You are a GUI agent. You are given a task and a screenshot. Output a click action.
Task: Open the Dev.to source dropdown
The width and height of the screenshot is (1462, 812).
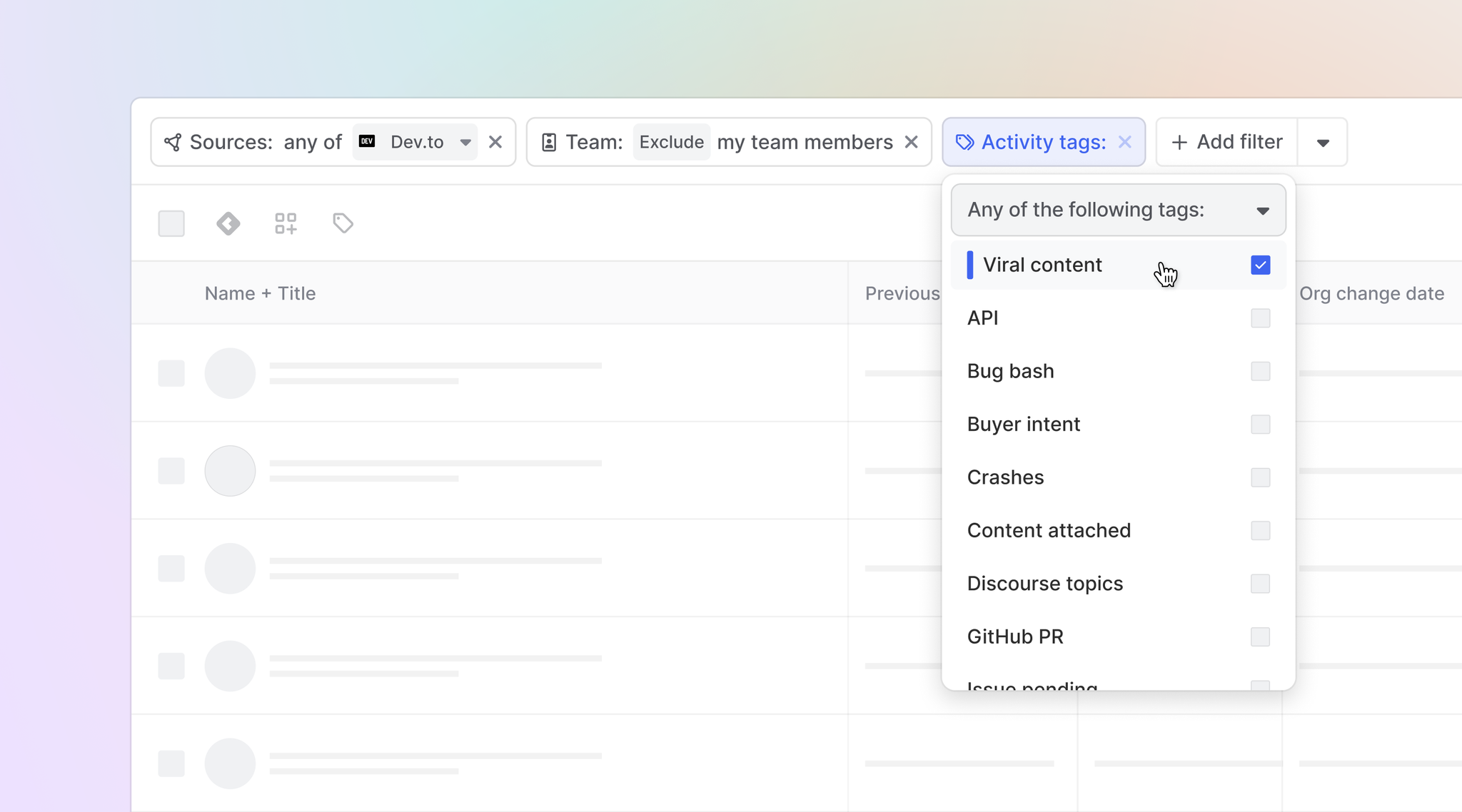point(465,142)
